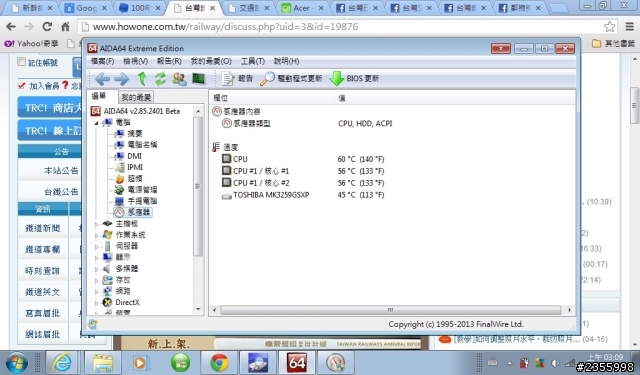Select 超頻 overclock tree item
This screenshot has width=640, height=375.
click(135, 178)
